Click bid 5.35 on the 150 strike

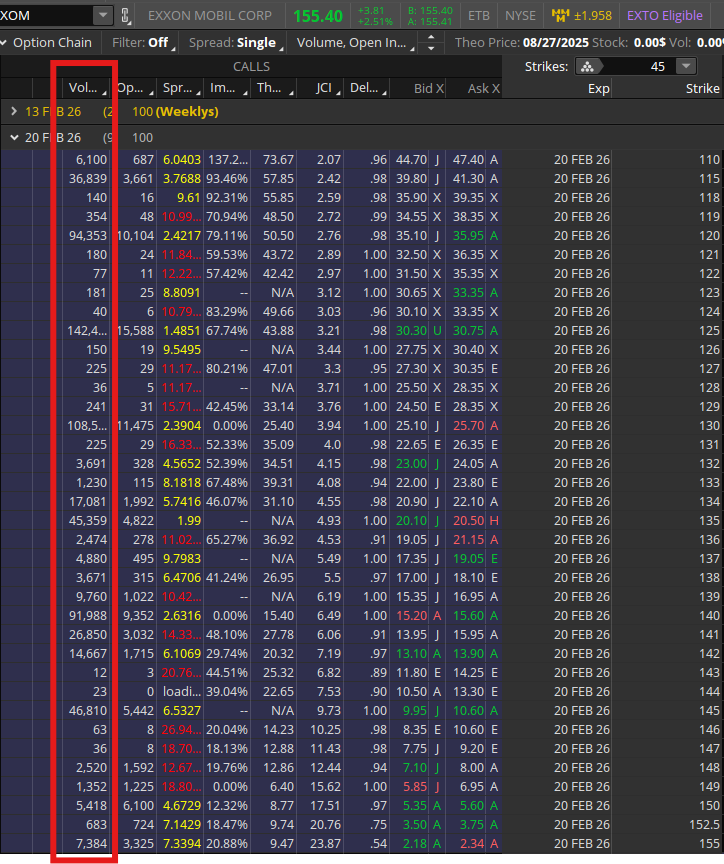coord(414,806)
